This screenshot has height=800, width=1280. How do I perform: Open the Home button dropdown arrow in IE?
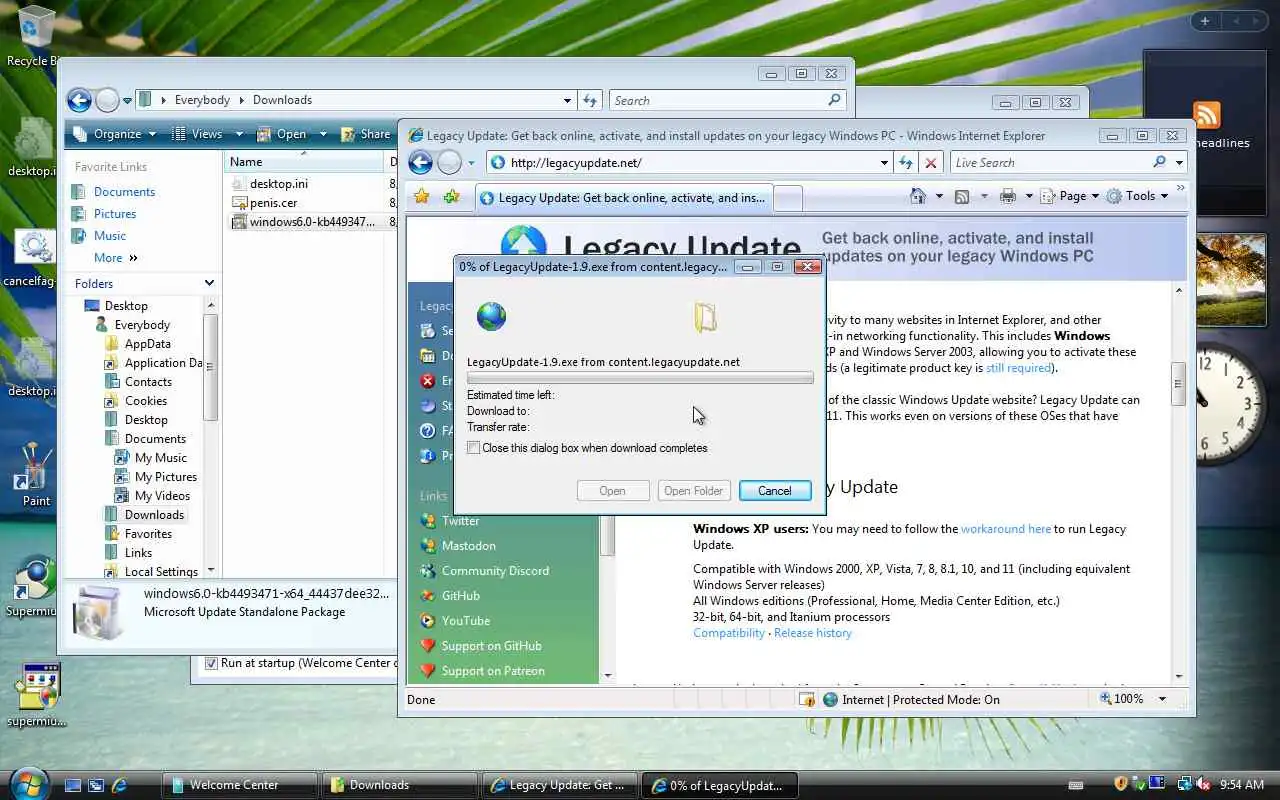(x=938, y=196)
